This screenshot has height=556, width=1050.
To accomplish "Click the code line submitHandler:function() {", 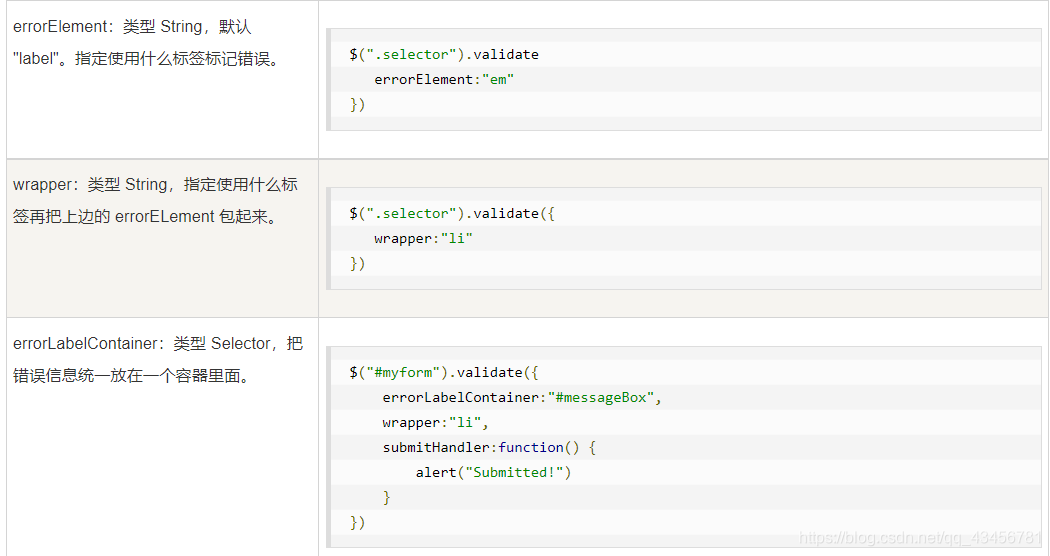I will [489, 447].
